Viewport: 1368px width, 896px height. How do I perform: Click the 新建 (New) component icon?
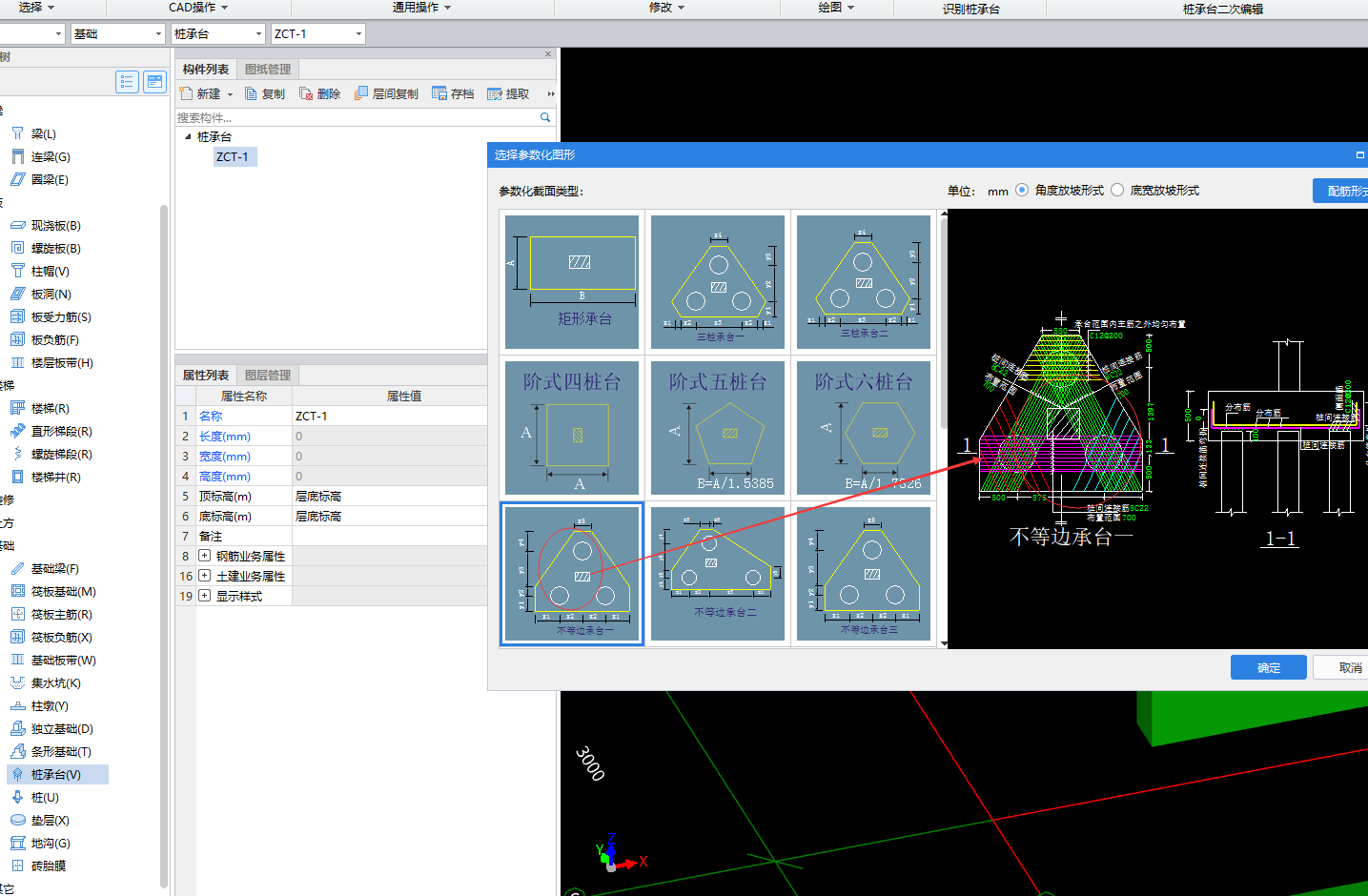pos(187,93)
